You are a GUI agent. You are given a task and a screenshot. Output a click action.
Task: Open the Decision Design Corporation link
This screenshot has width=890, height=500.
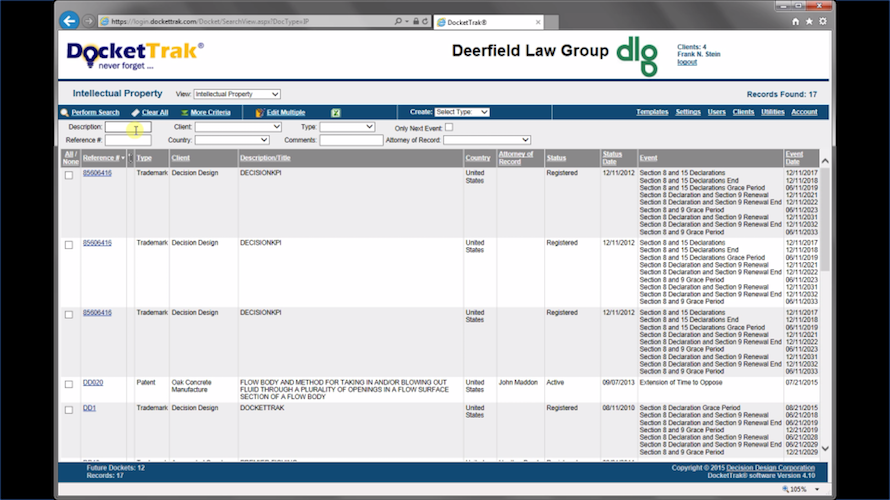click(770, 468)
